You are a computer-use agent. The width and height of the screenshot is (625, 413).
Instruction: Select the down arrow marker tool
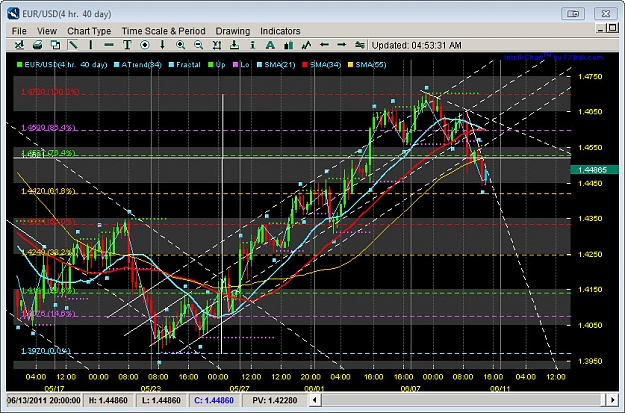coord(162,45)
